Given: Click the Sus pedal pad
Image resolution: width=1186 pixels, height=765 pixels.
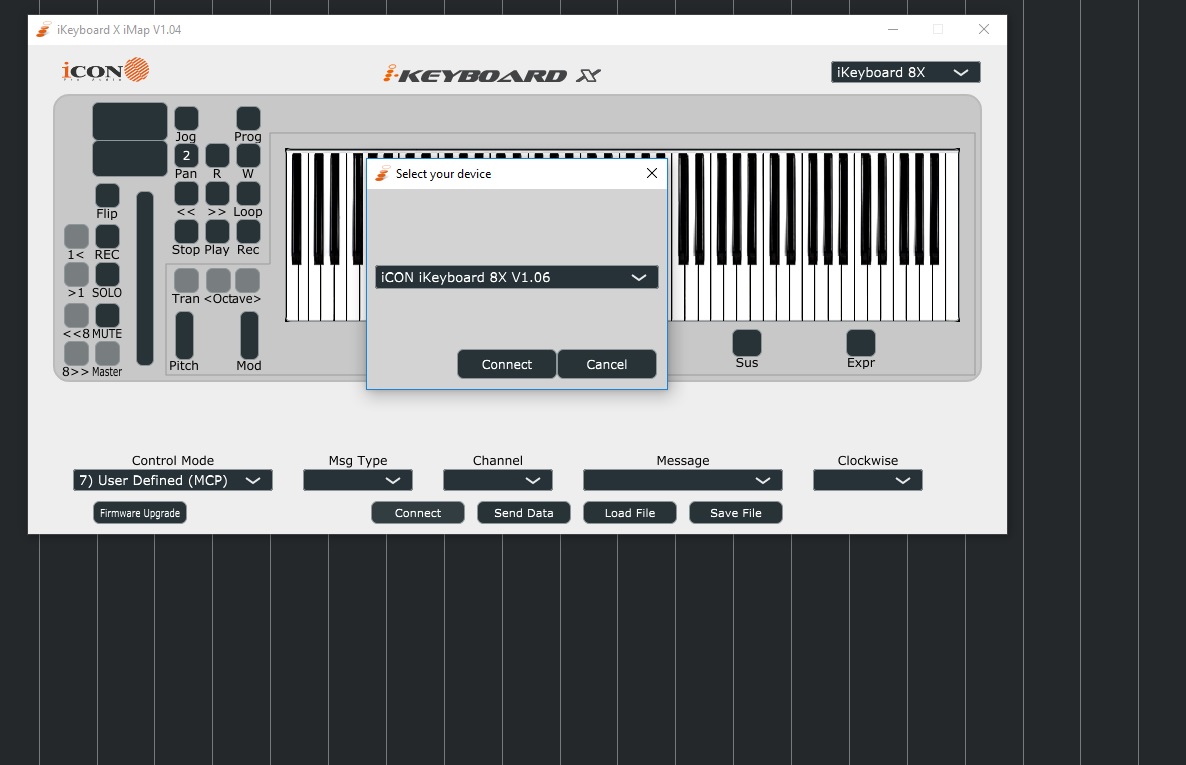Looking at the screenshot, I should pos(747,343).
